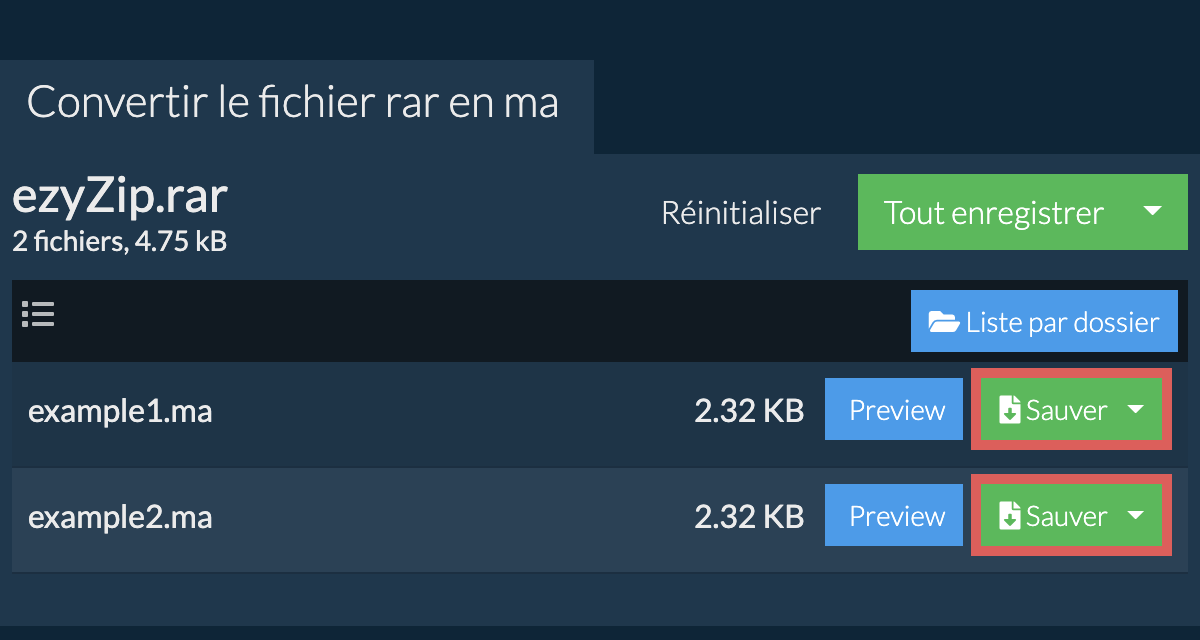This screenshot has width=1200, height=640.
Task: Click the download icon beside example2.ma's Sauver
Action: [x=1010, y=517]
